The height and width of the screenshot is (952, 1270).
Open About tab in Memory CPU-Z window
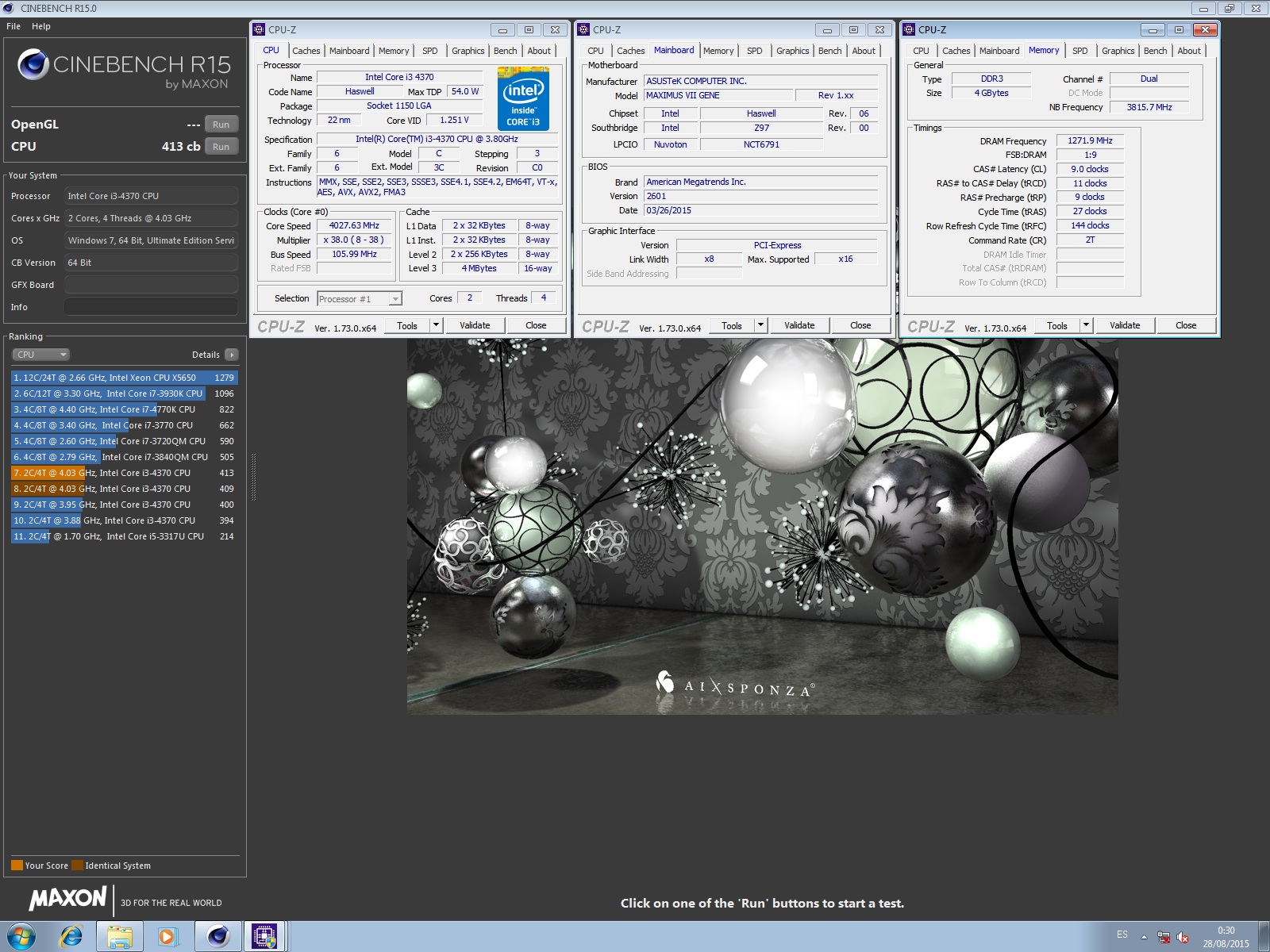1189,51
